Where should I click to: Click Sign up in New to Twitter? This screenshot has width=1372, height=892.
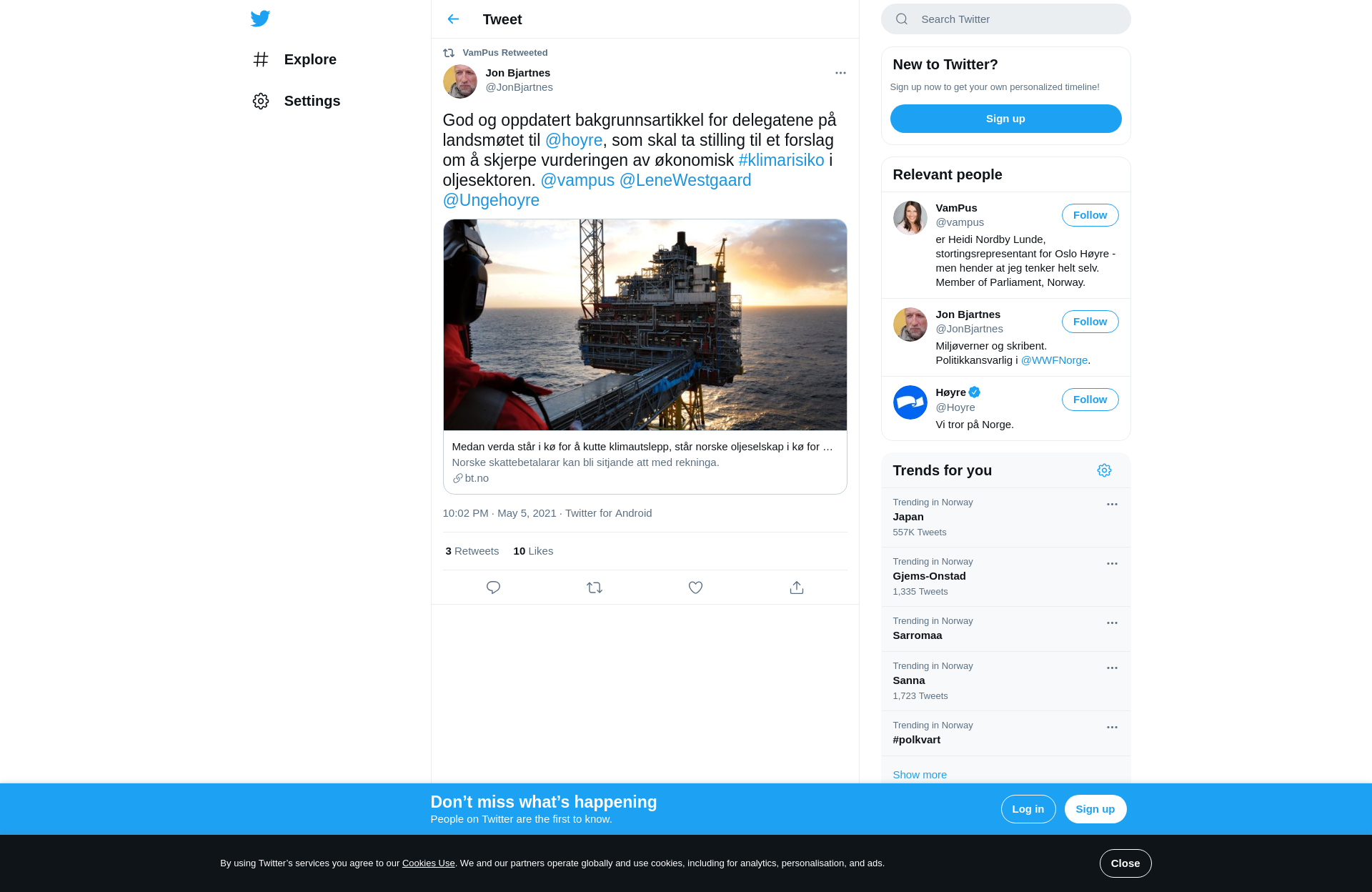(x=1005, y=119)
